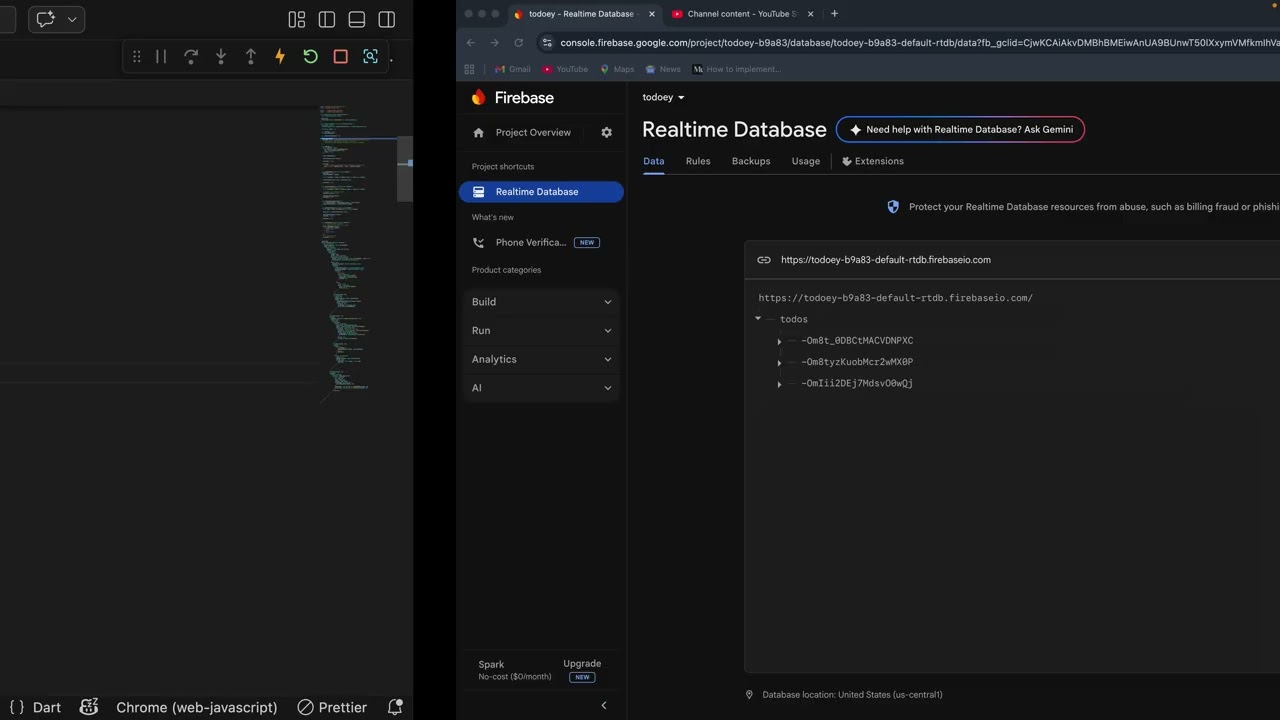Expand the -Om8t_0DBCtMACVDNPXC node
Image resolution: width=1280 pixels, height=720 pixels.
pos(779,341)
